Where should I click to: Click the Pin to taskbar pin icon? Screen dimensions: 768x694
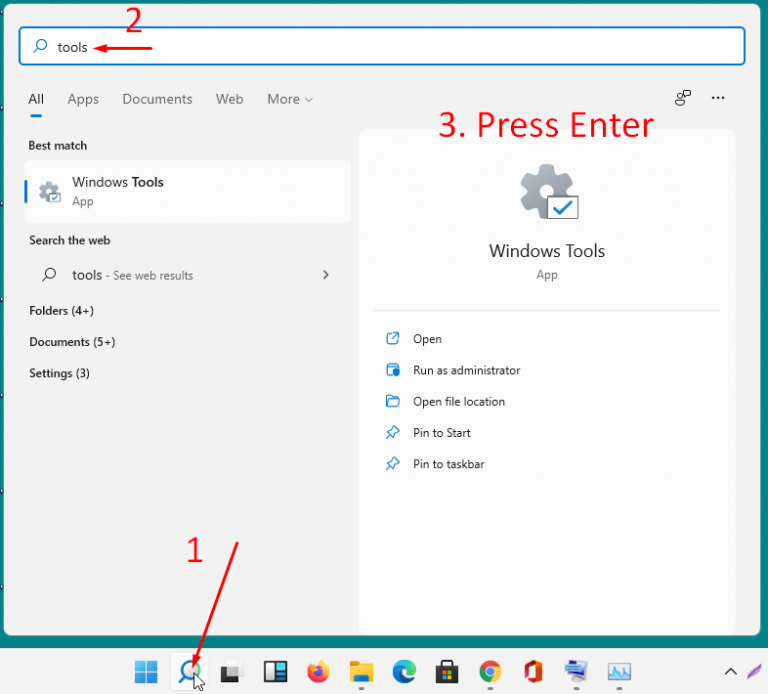click(x=393, y=464)
